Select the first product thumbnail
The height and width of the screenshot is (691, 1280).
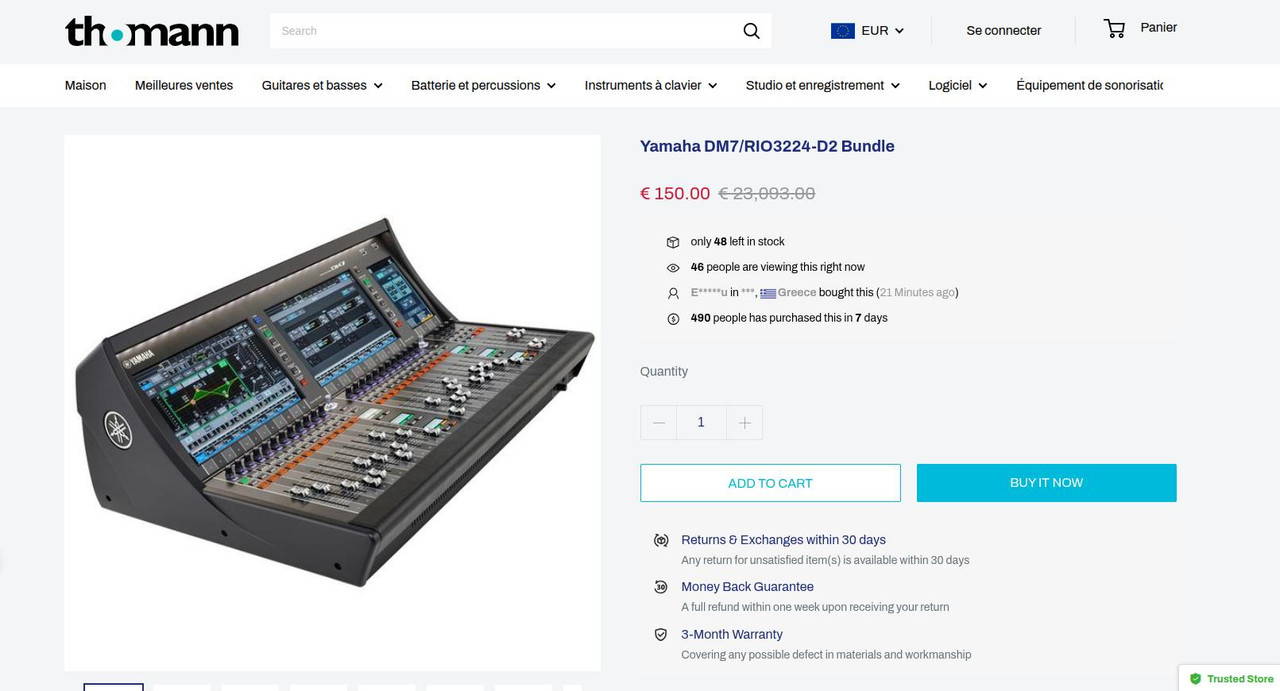[x=113, y=687]
